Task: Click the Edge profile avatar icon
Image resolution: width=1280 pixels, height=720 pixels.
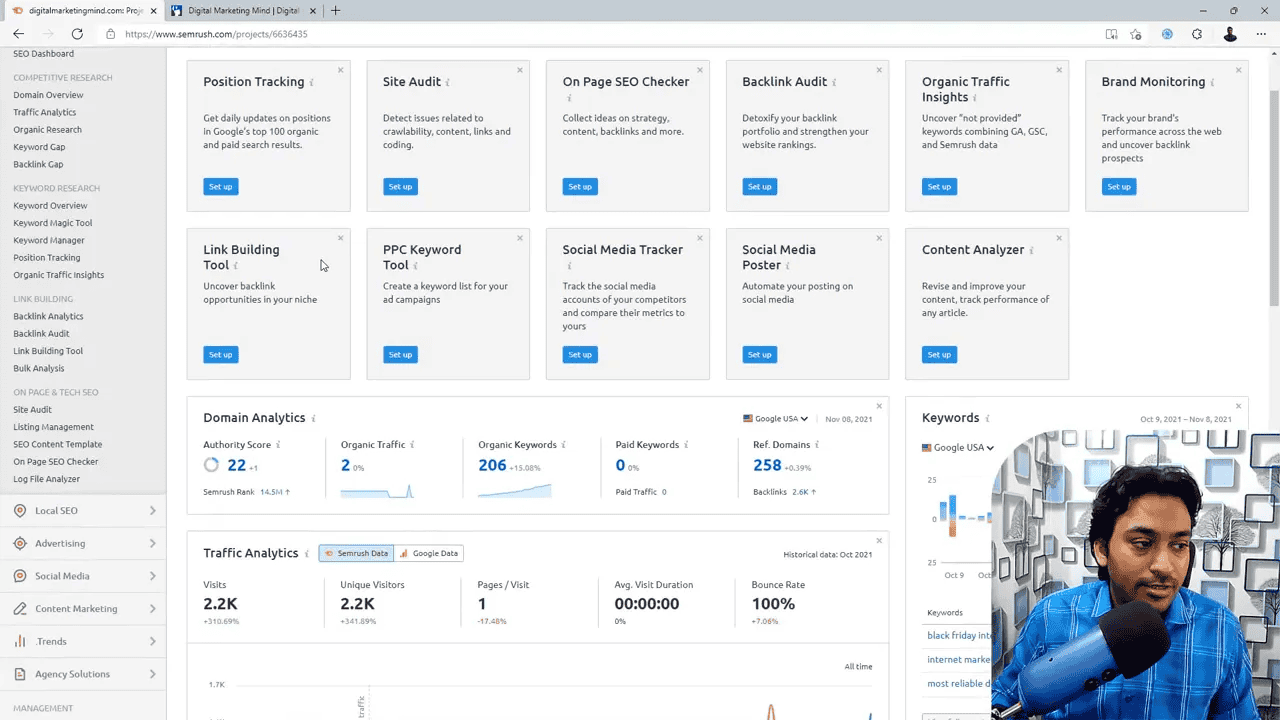Action: [x=1229, y=33]
